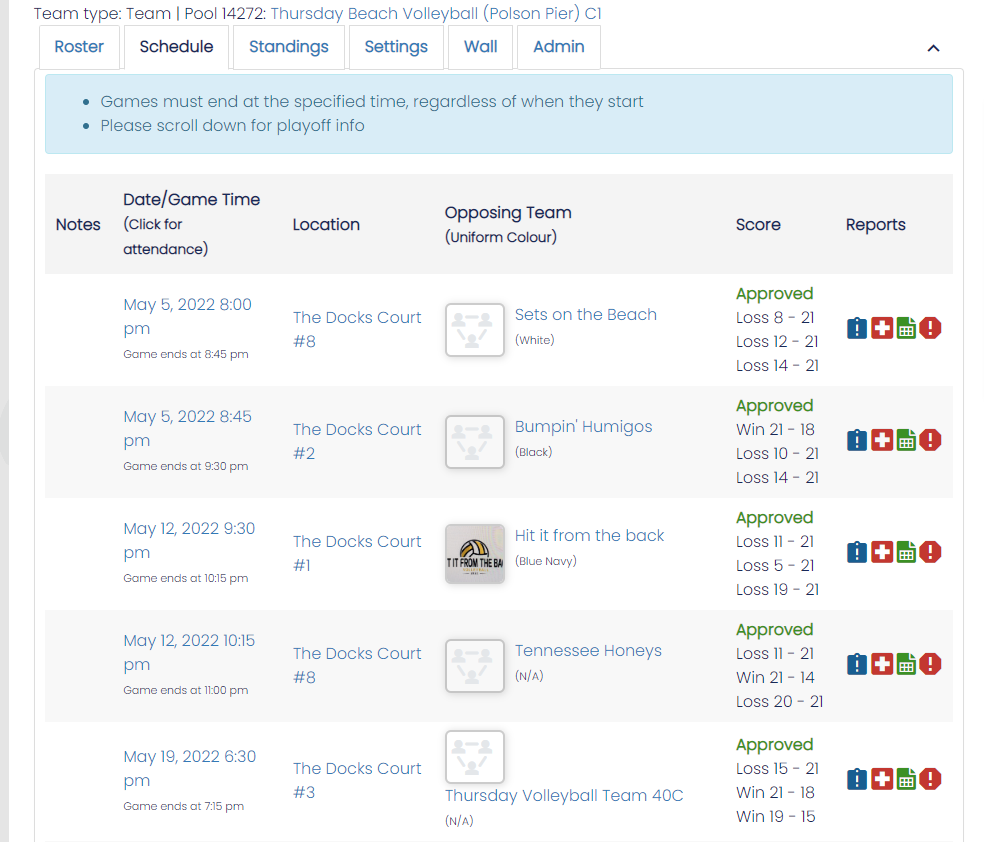Select the Schedule tab

point(176,47)
